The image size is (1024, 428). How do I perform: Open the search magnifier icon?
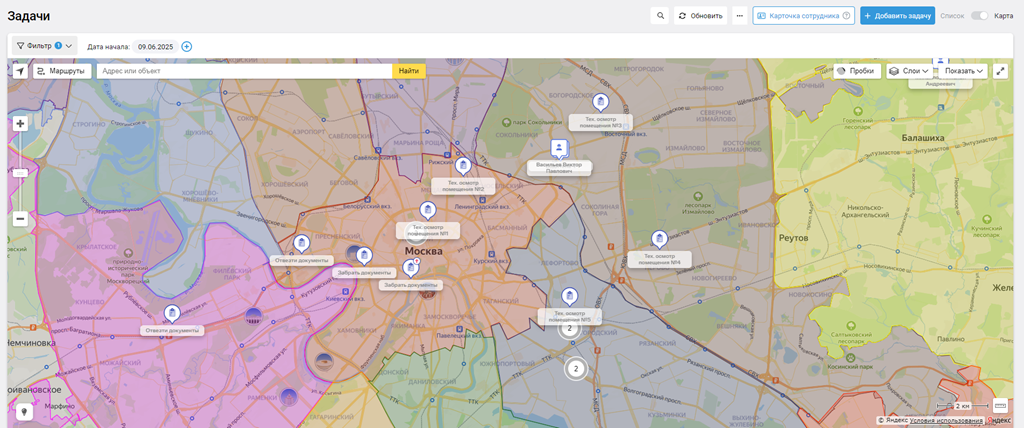660,16
